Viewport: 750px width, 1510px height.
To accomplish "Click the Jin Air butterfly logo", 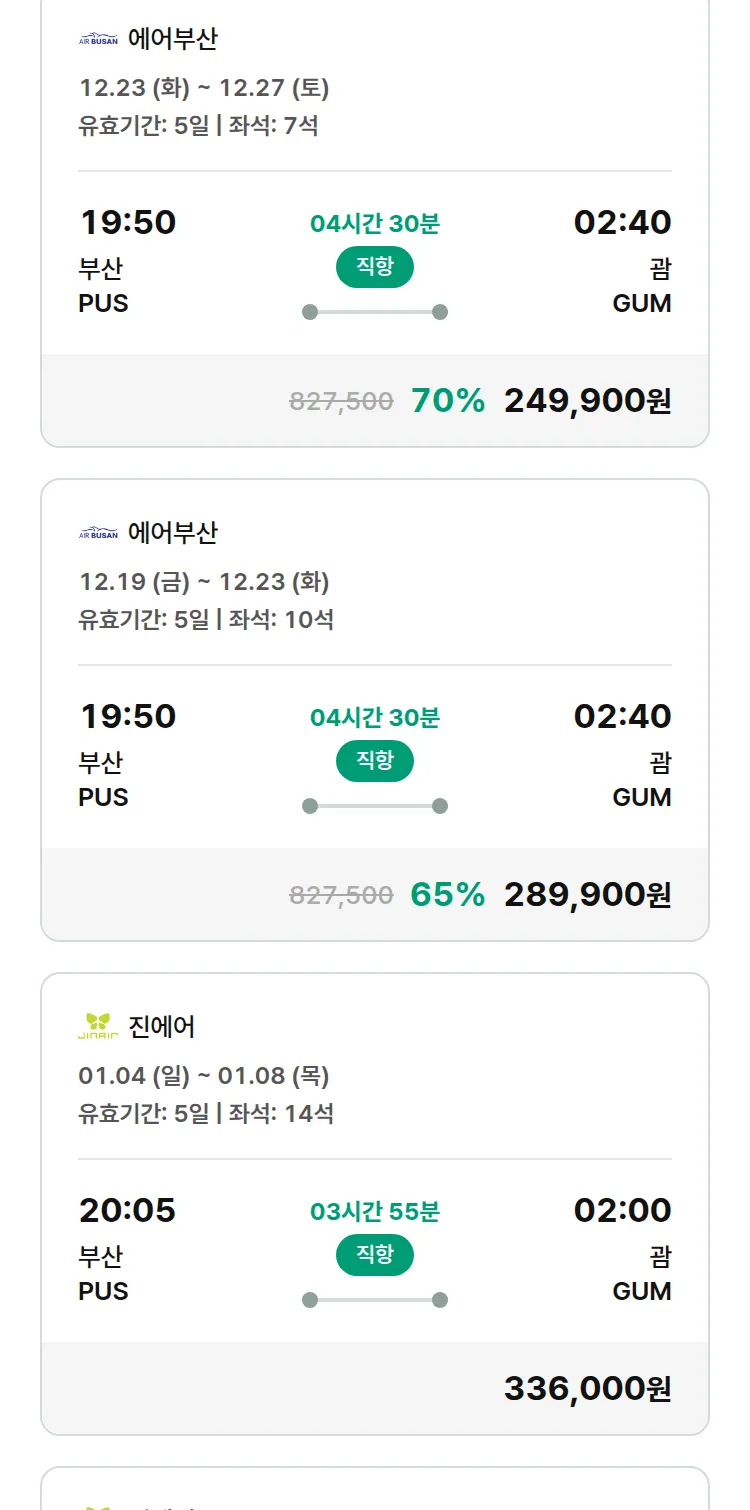I will [x=98, y=1026].
